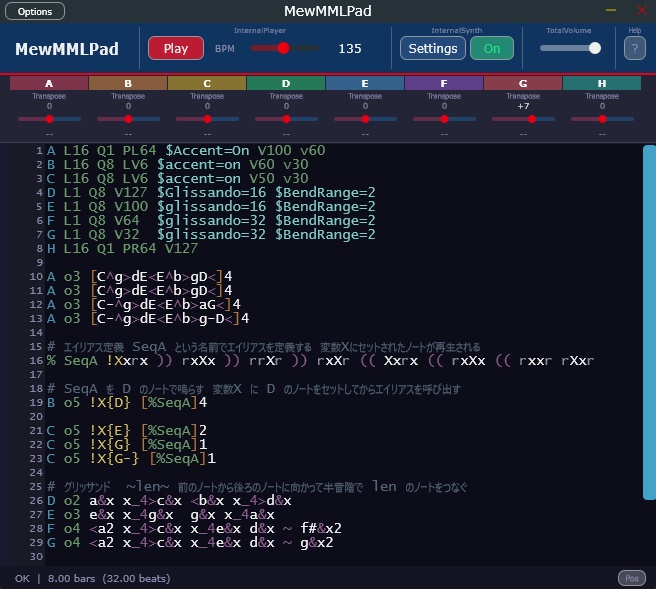Click track A Transpose slider handle

click(x=49, y=119)
